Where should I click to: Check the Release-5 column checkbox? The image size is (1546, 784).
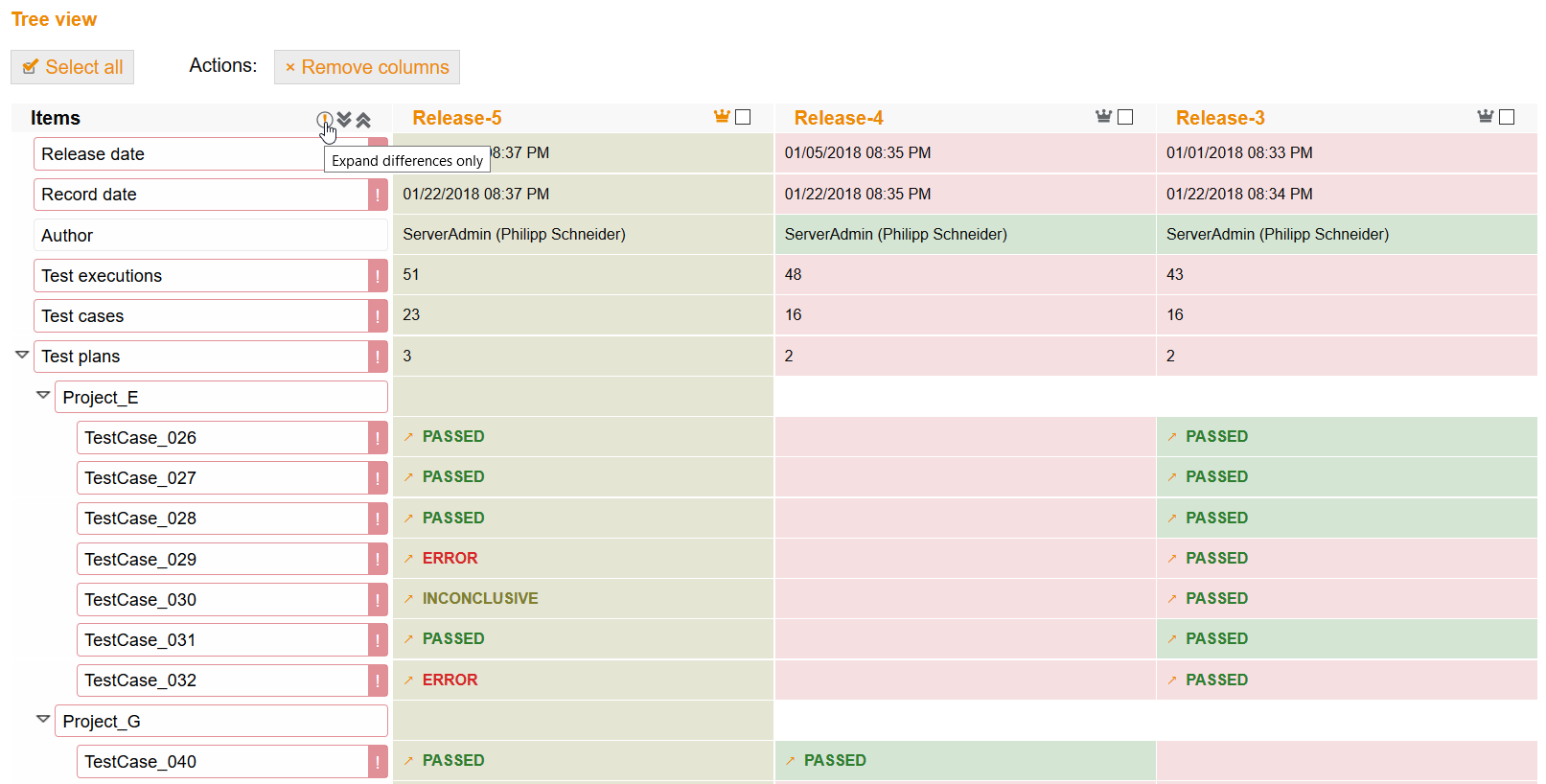(743, 117)
